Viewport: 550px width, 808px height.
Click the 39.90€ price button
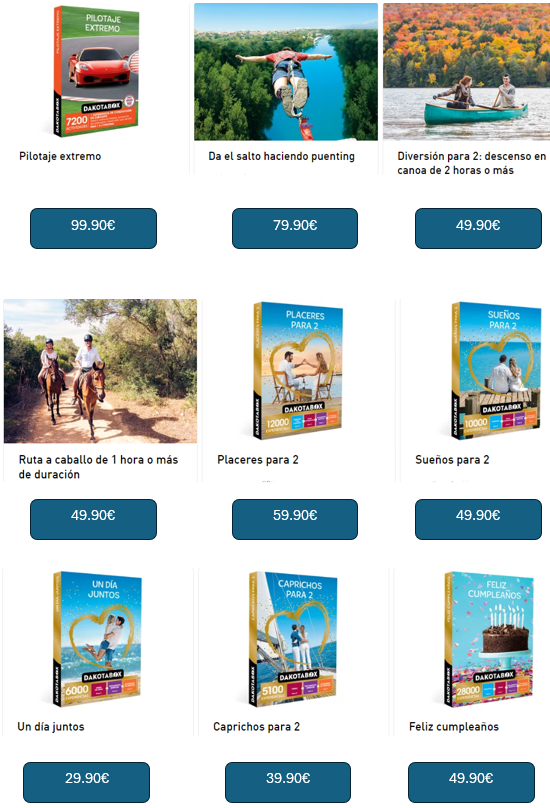coord(288,782)
